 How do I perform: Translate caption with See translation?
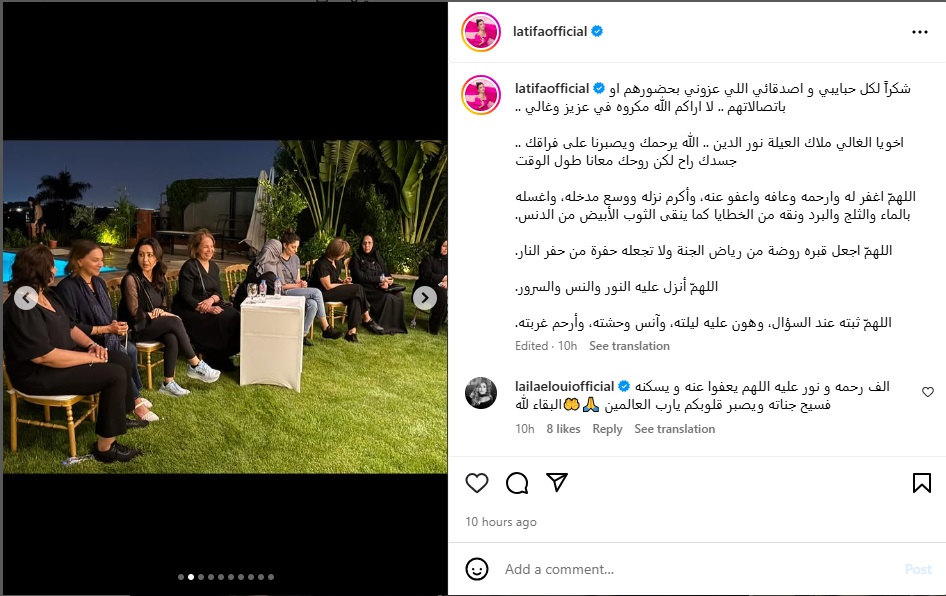click(x=629, y=346)
